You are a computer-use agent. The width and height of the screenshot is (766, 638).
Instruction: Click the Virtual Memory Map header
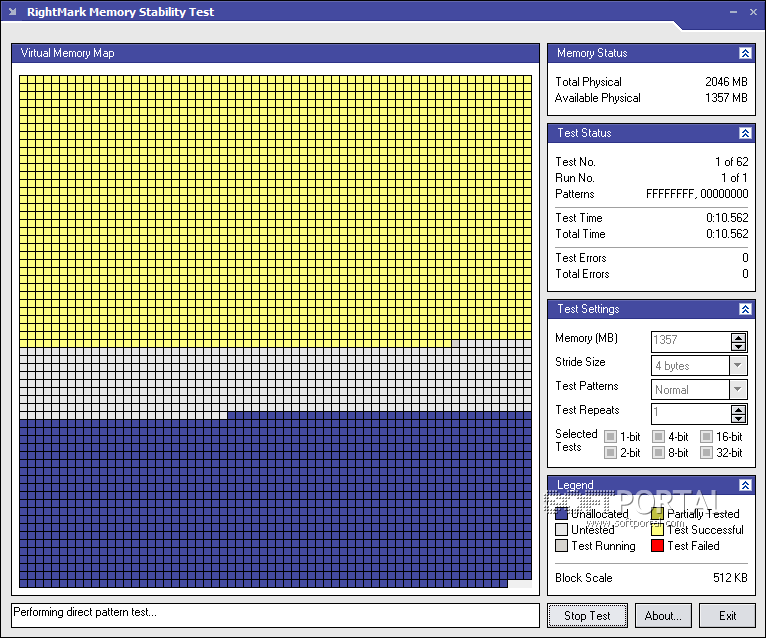(276, 53)
